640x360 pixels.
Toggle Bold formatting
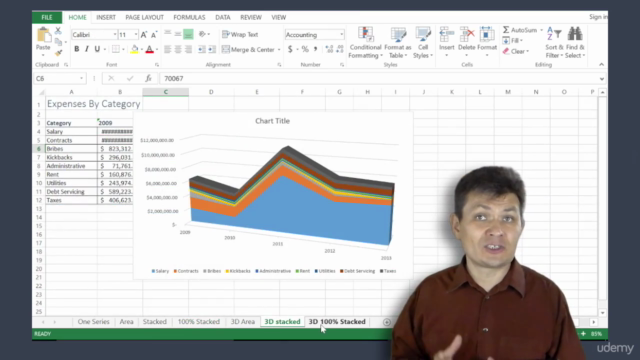pyautogui.click(x=76, y=49)
